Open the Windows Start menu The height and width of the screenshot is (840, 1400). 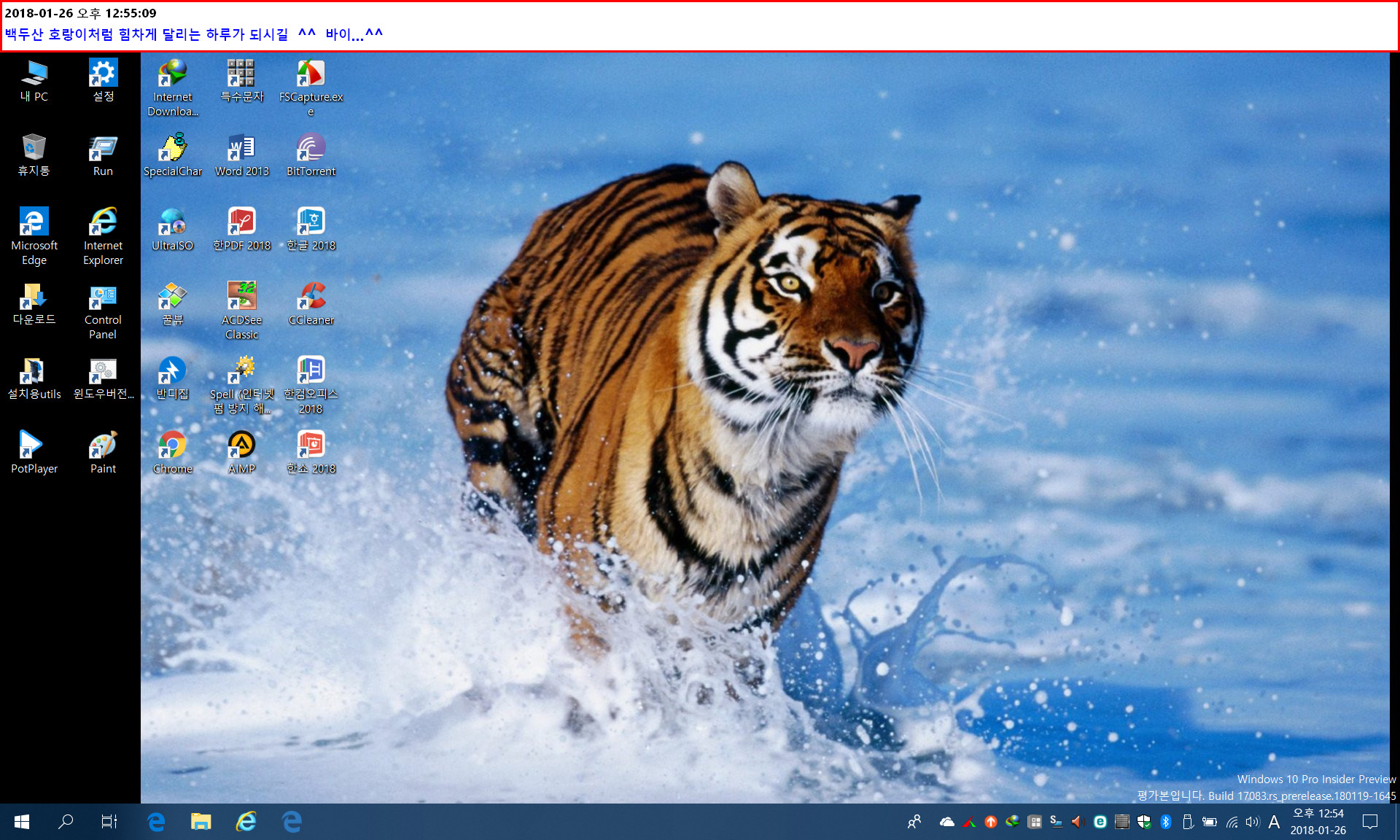coord(22,822)
